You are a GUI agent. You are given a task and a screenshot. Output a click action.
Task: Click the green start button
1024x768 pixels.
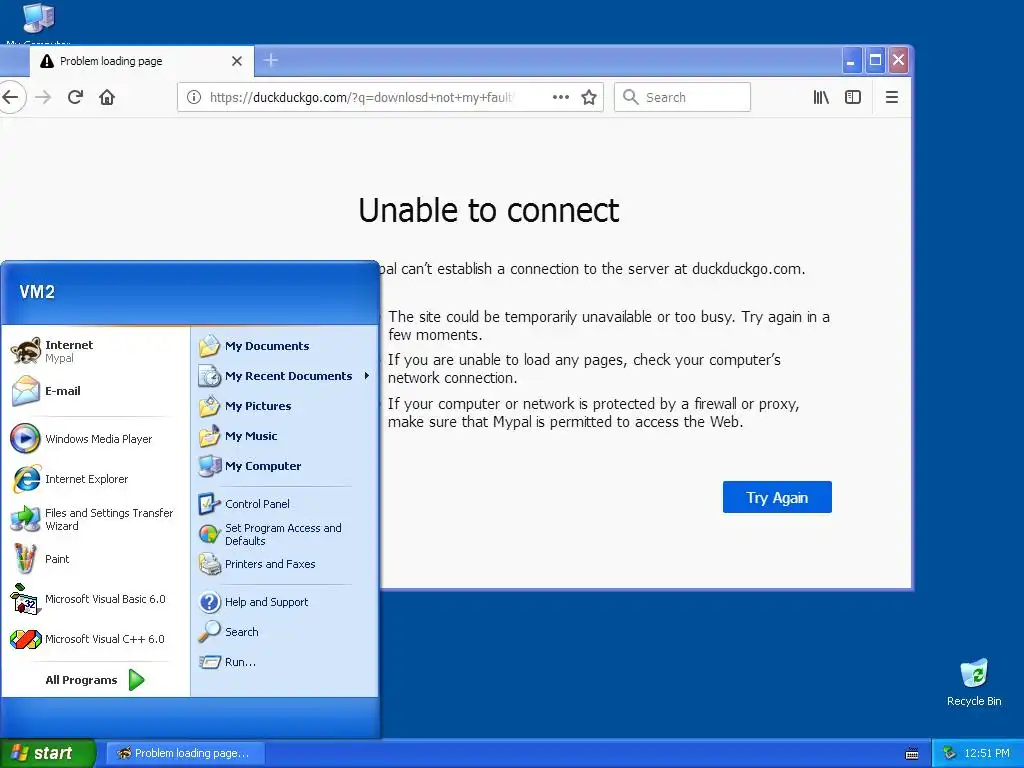pos(47,753)
